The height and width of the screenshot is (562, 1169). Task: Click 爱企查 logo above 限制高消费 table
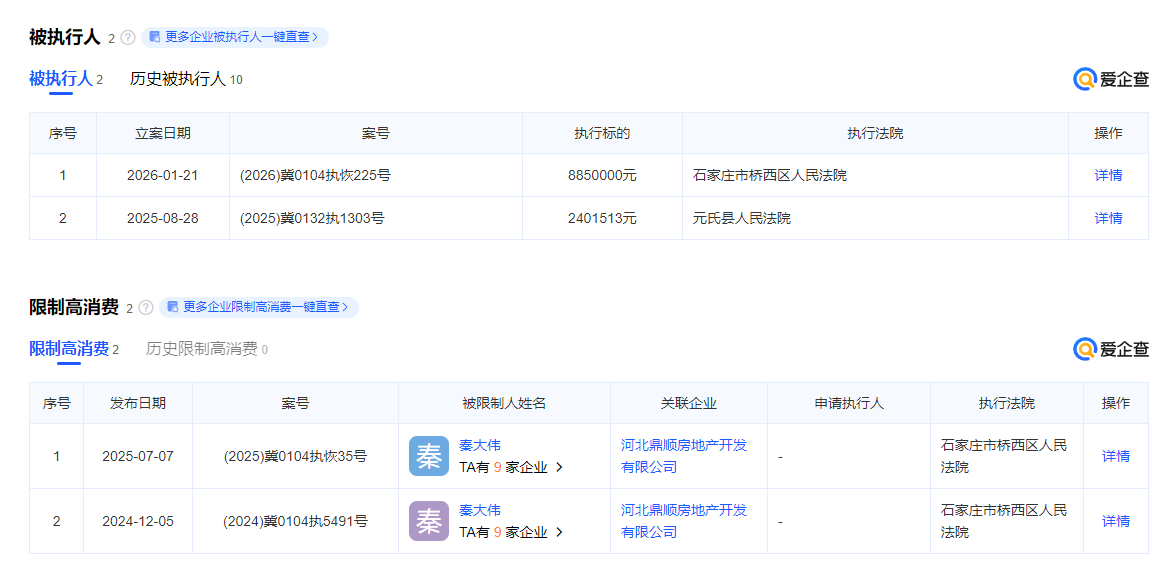[1111, 349]
